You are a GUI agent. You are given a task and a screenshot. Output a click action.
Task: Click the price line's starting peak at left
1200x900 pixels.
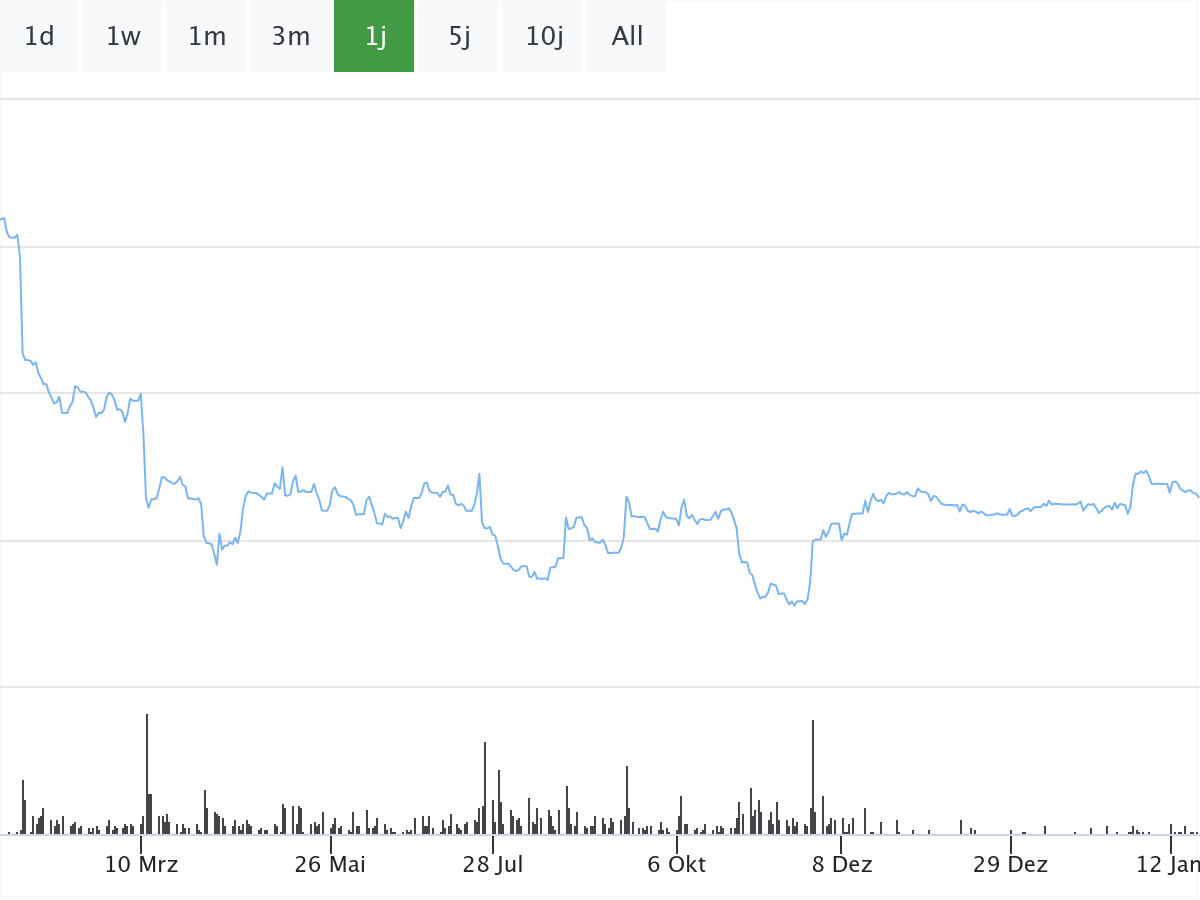pyautogui.click(x=4, y=218)
